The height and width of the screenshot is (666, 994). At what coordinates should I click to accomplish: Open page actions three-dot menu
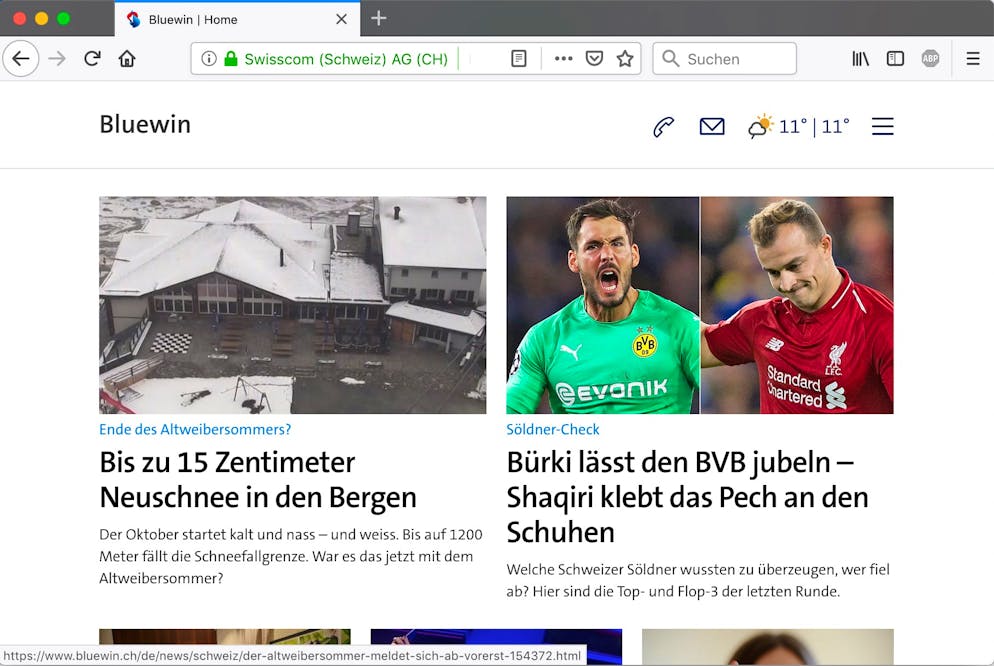click(x=563, y=59)
